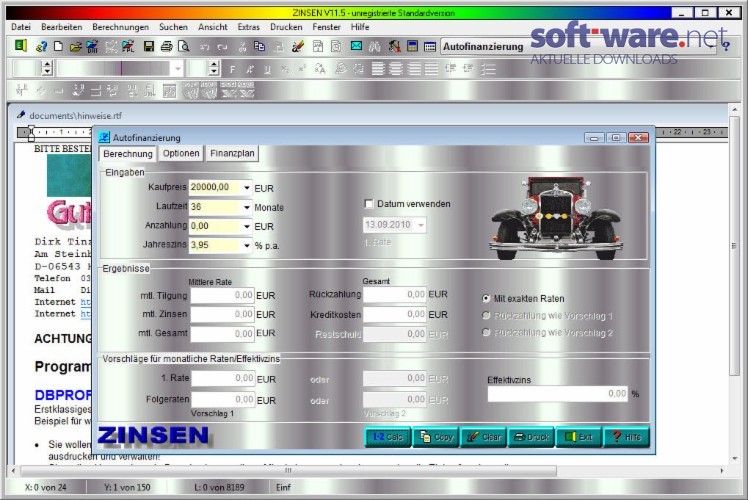This screenshot has width=748, height=500.
Task: Expand the Jahreszins dropdown arrow
Action: click(247, 246)
